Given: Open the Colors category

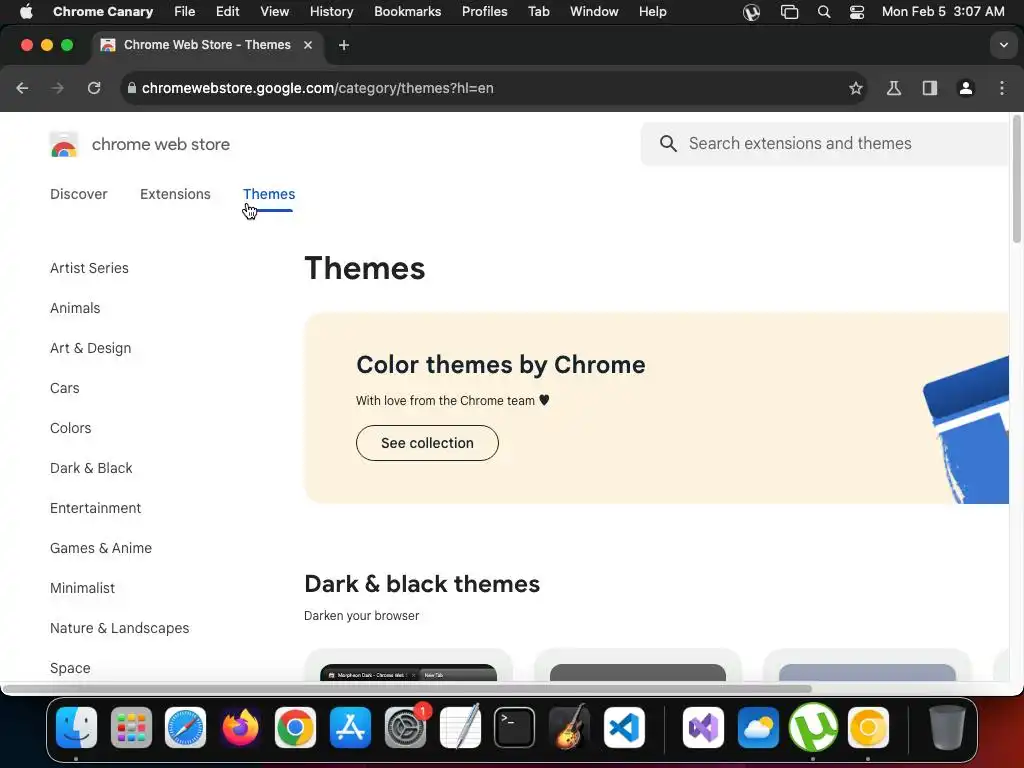Looking at the screenshot, I should (x=71, y=428).
